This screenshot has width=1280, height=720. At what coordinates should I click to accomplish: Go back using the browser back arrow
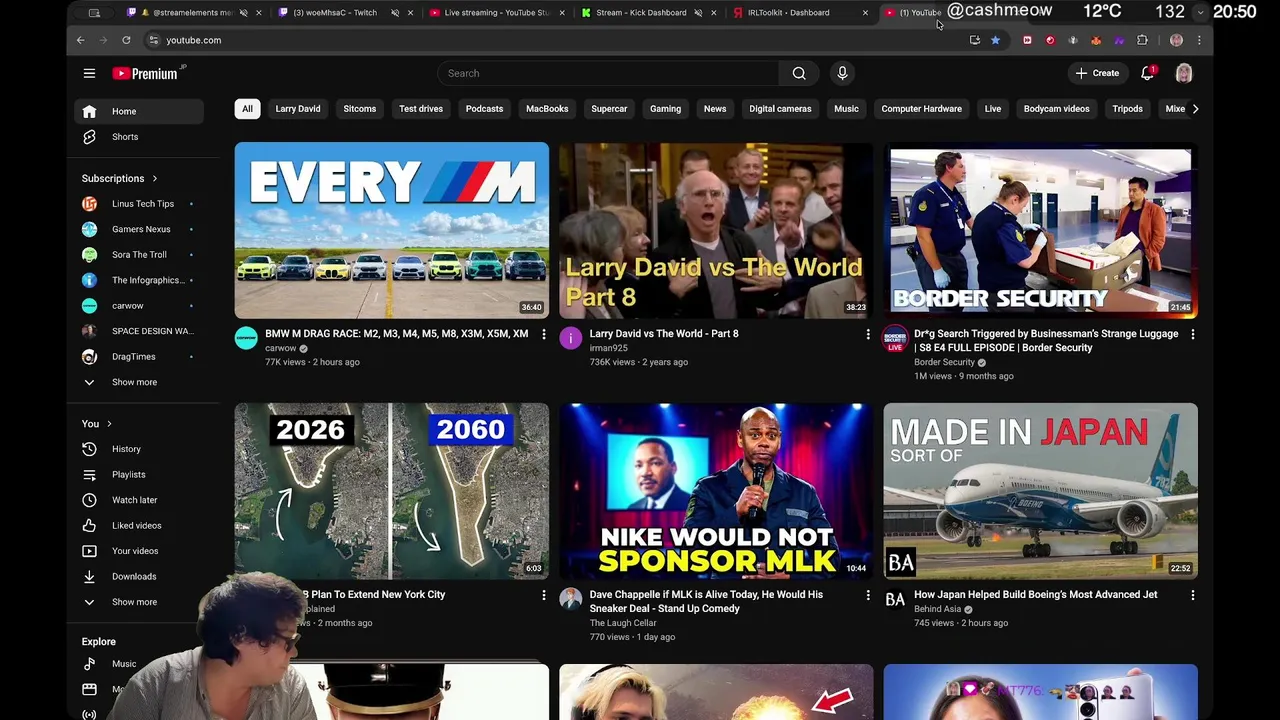(81, 40)
